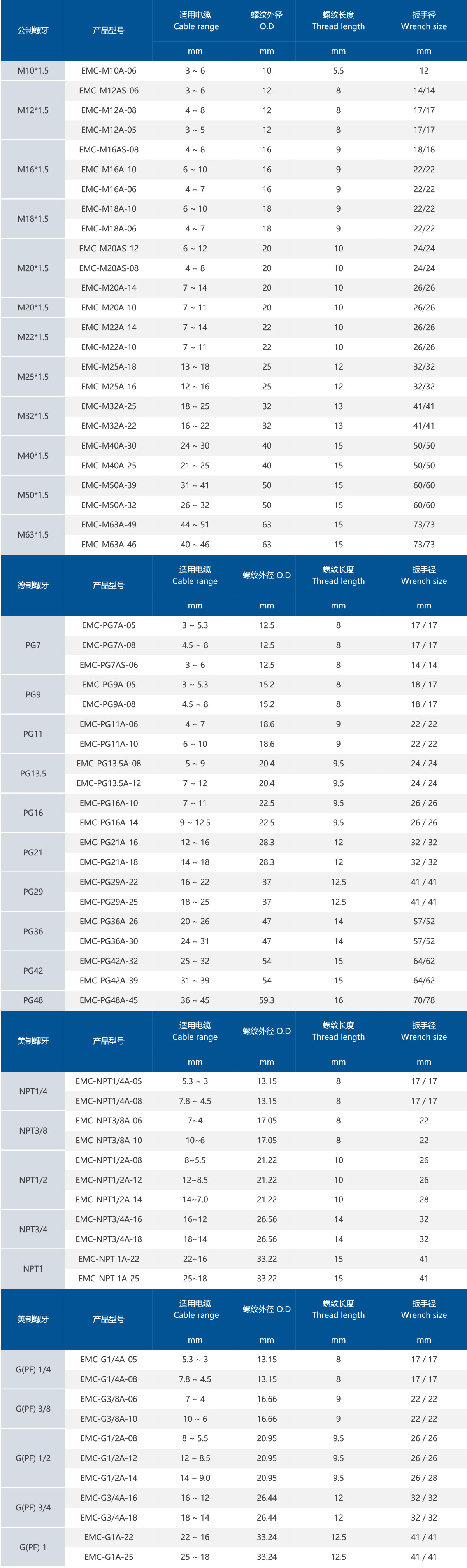
Task: Click product model EMC-PG13.5A-08
Action: (108, 763)
